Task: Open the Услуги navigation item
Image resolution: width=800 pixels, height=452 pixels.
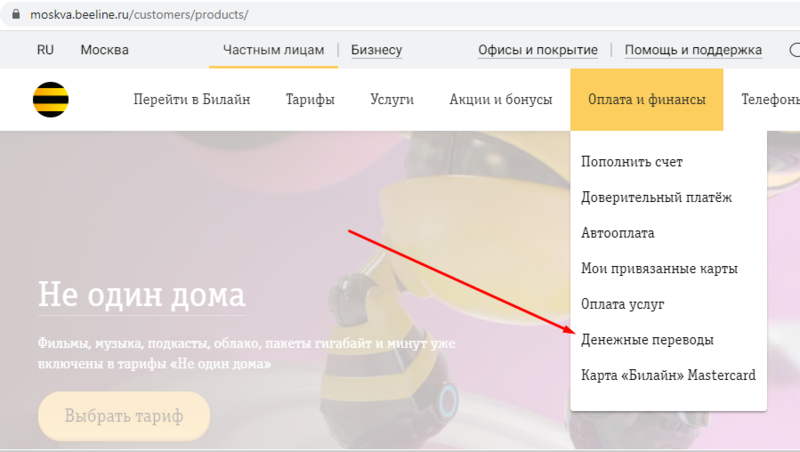Action: (392, 99)
